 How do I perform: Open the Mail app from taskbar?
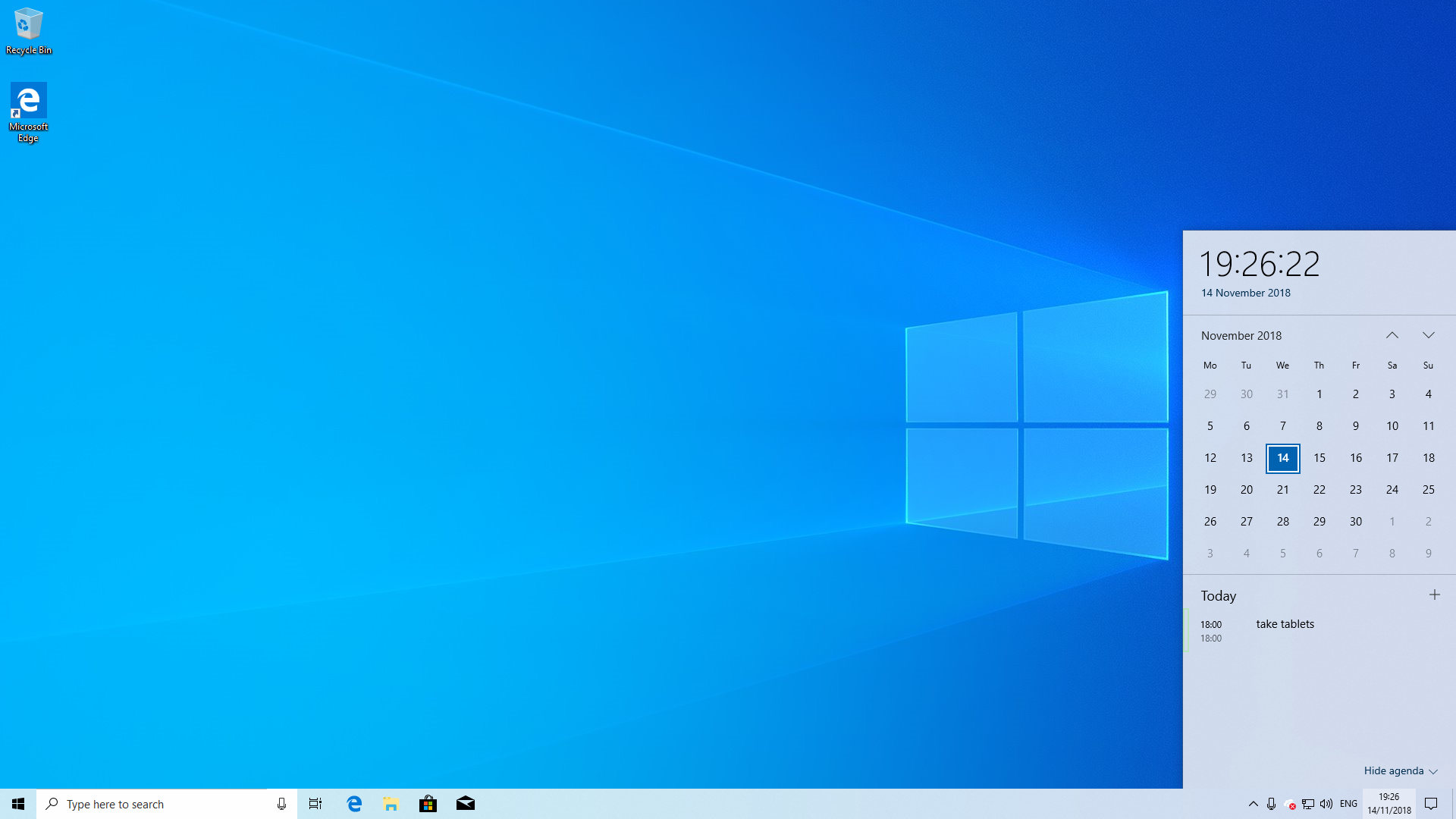[466, 804]
